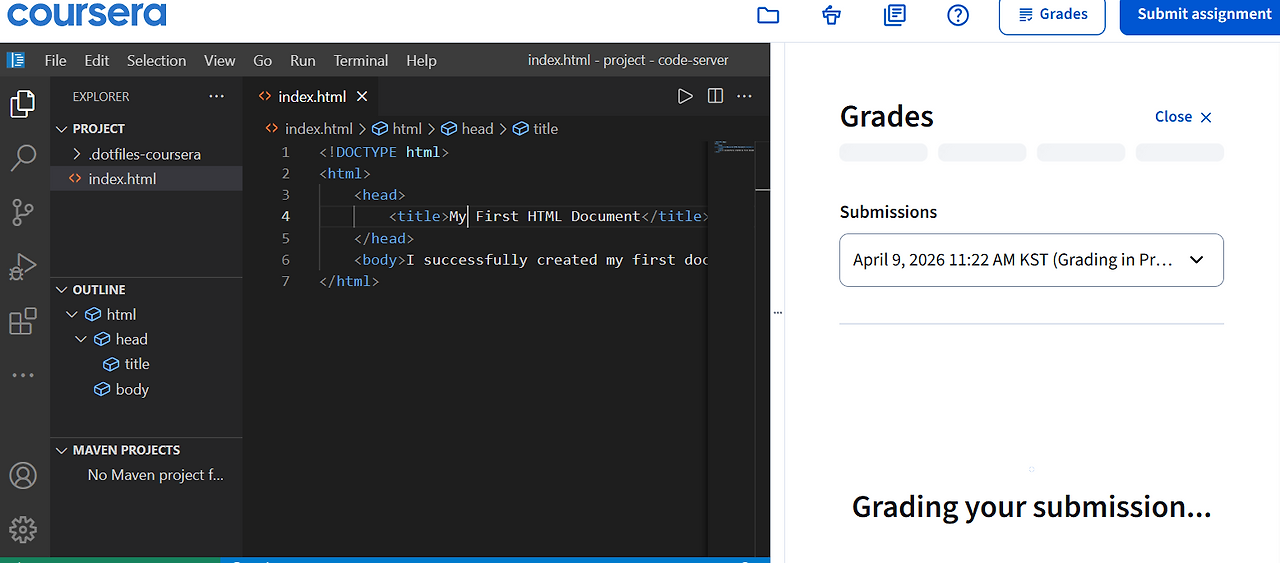The image size is (1280, 563).
Task: Click the closing </head> tag on line 5
Action: point(384,238)
